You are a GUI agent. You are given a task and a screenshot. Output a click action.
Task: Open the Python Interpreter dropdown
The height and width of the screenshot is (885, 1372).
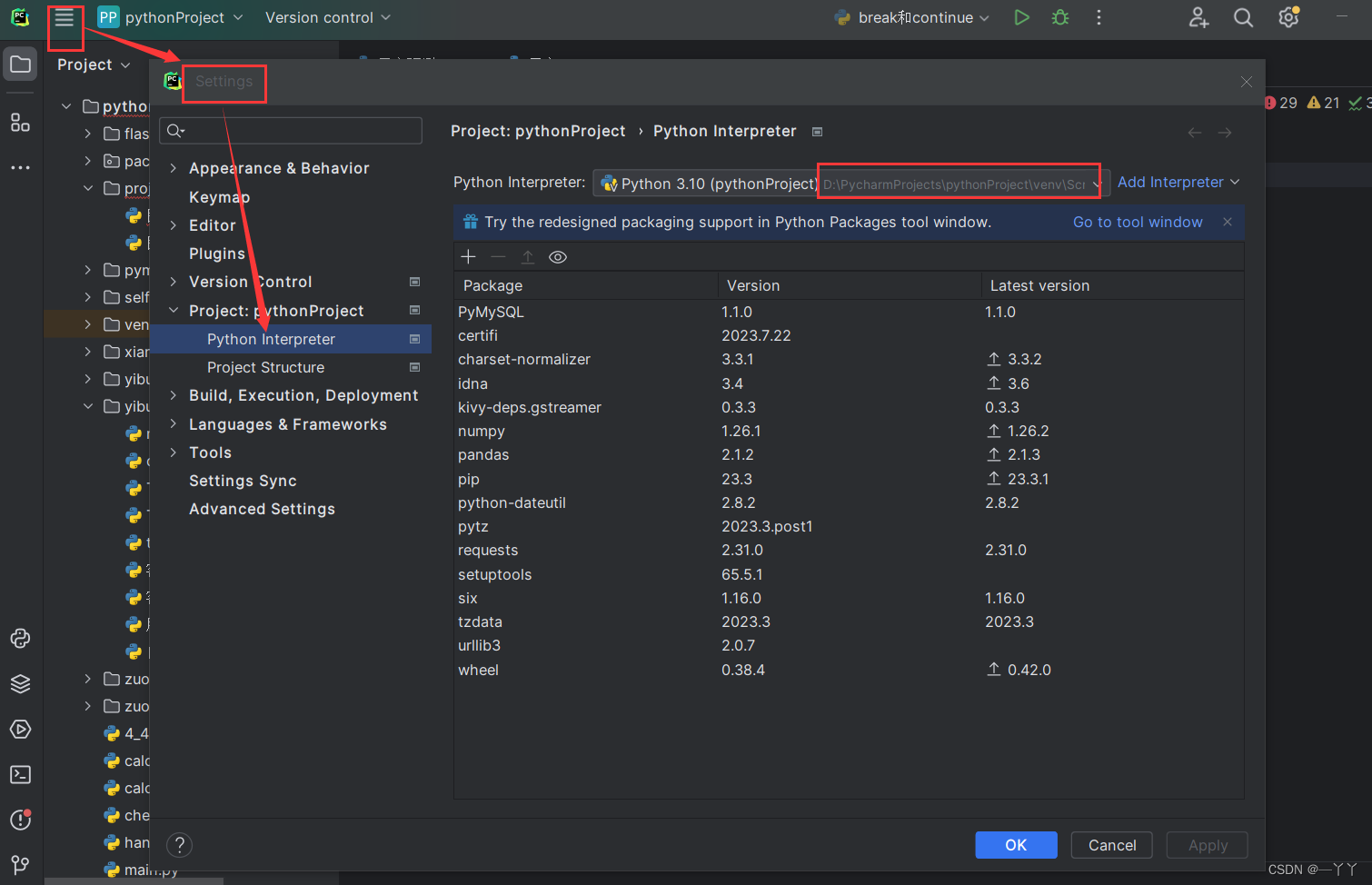(850, 184)
